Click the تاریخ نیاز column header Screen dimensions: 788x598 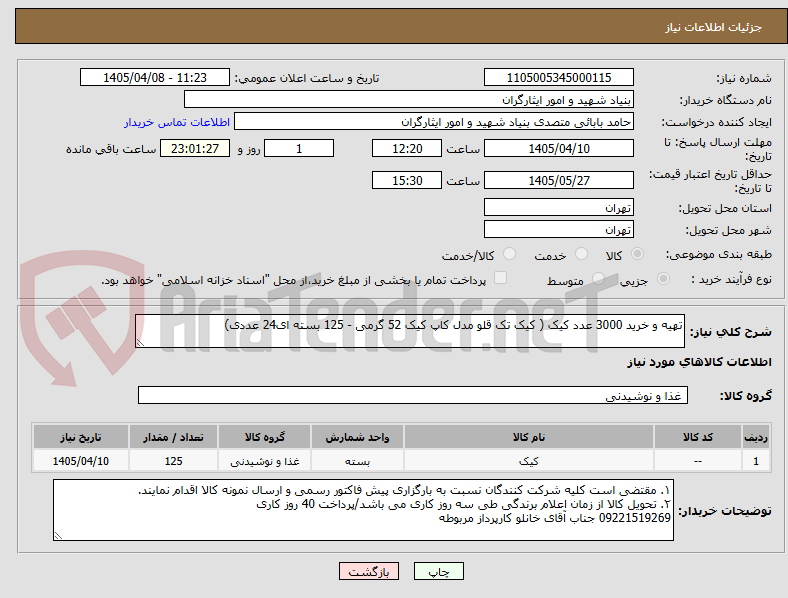tap(81, 437)
